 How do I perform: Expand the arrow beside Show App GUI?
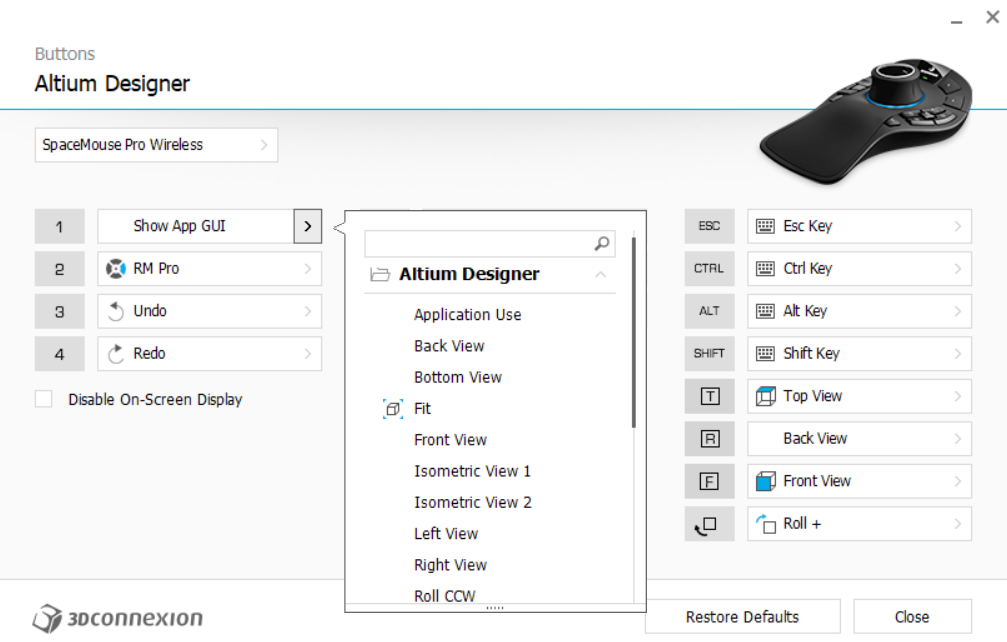(x=308, y=226)
